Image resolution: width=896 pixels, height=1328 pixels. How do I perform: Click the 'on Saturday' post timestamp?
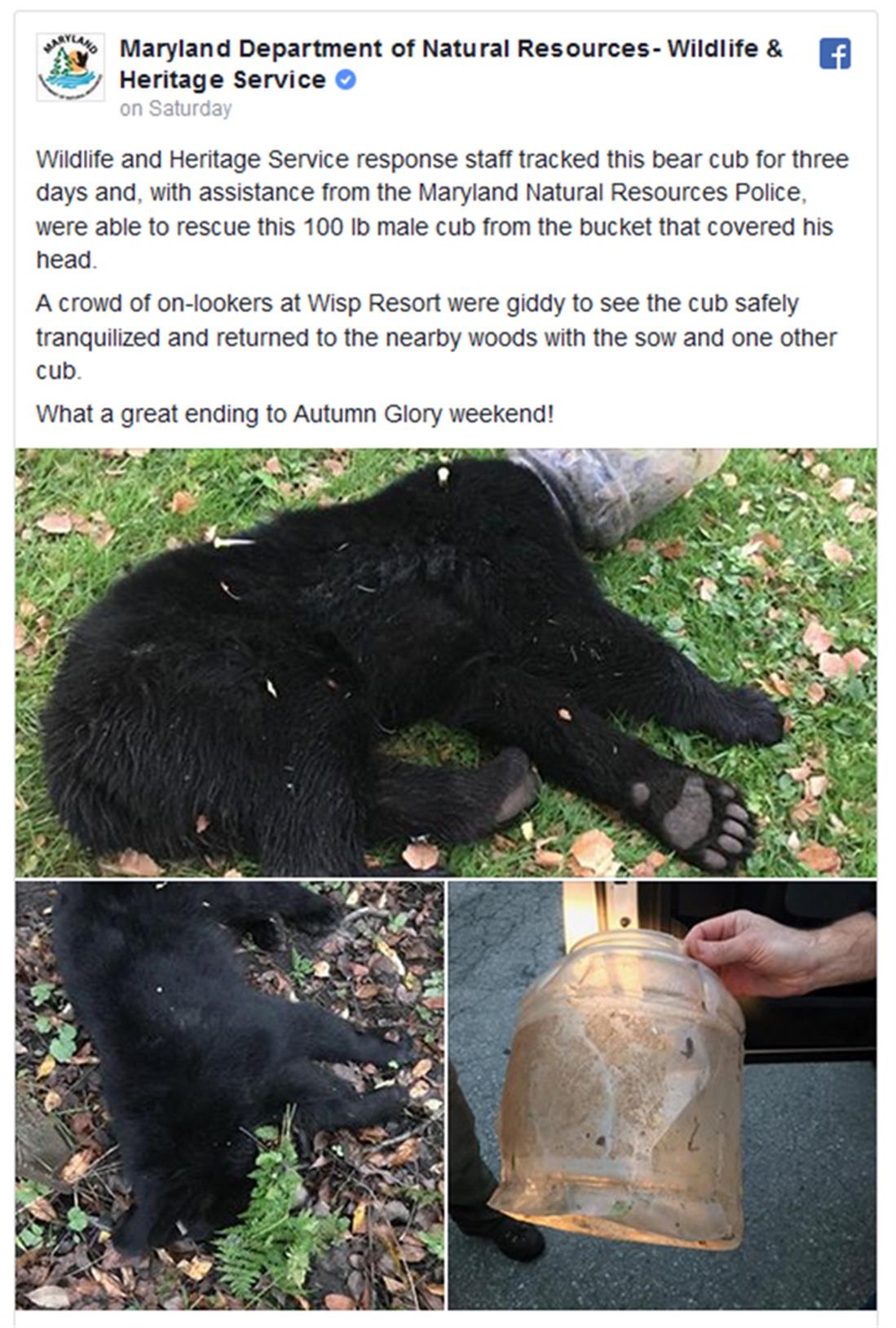[x=175, y=108]
